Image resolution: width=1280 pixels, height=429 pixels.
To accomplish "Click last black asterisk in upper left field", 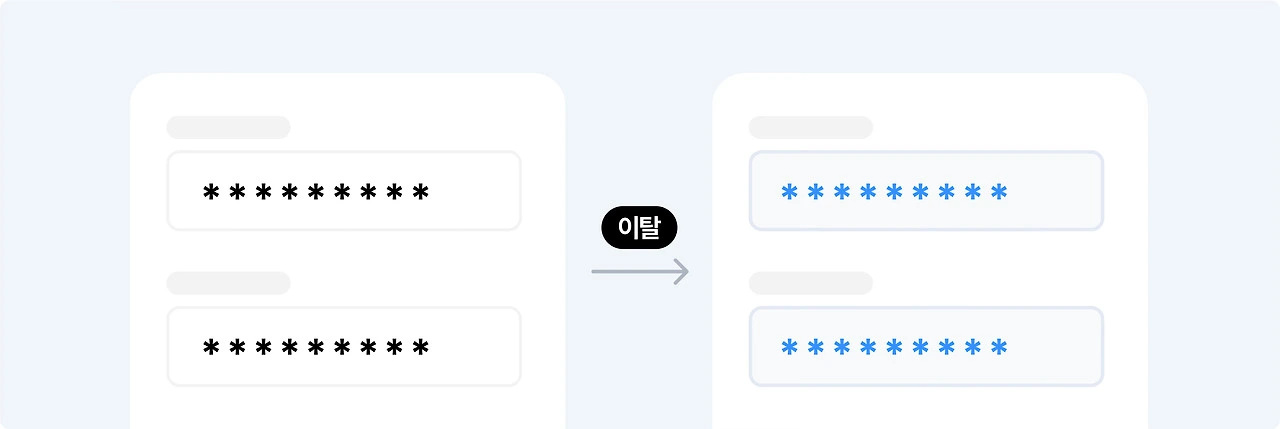I will click(421, 191).
